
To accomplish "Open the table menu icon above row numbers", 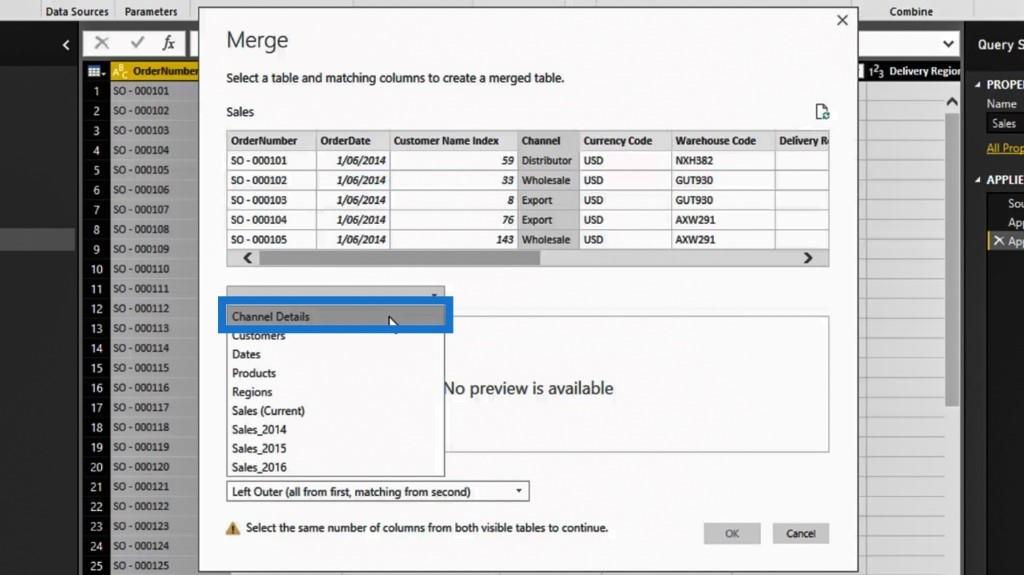I will [97, 71].
